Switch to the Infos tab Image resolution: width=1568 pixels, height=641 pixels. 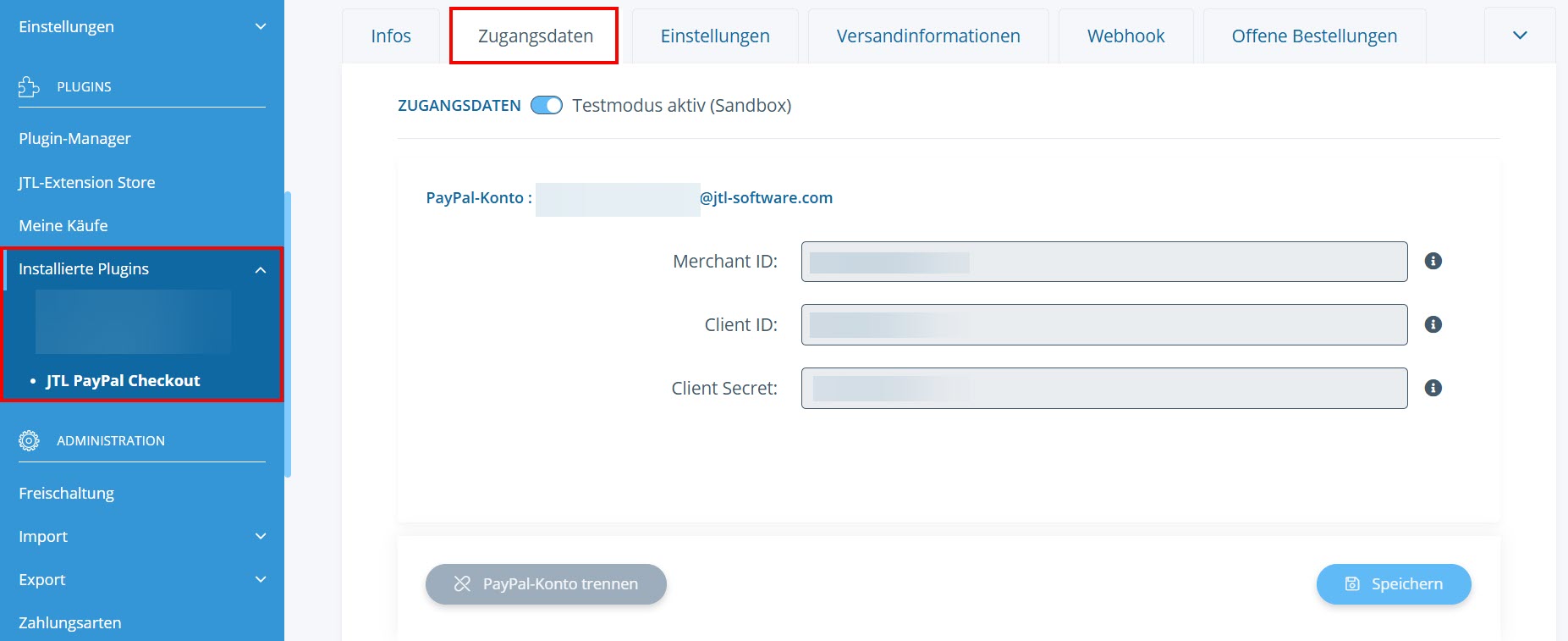[390, 36]
